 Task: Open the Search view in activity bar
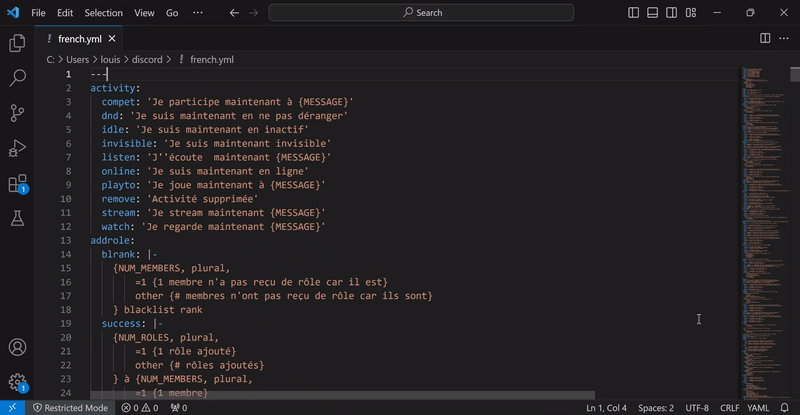point(17,78)
